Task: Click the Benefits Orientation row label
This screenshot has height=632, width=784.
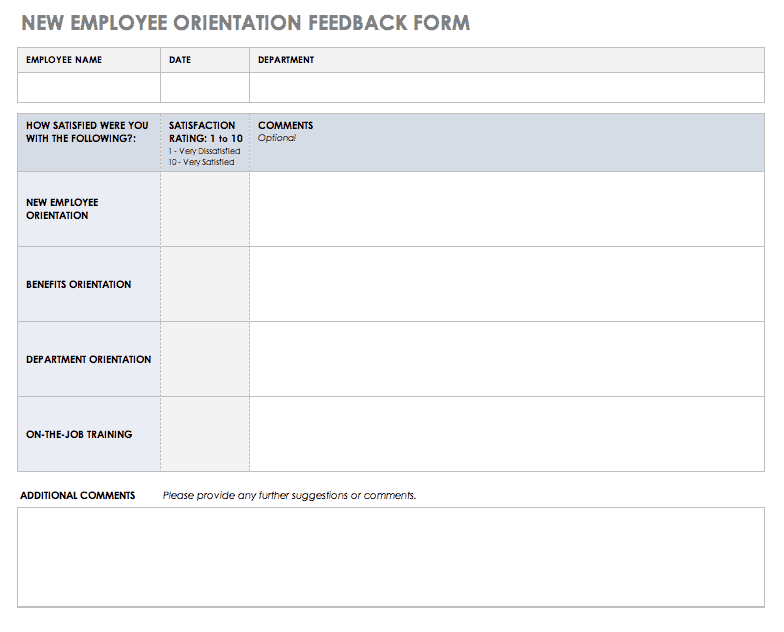Action: [x=78, y=284]
